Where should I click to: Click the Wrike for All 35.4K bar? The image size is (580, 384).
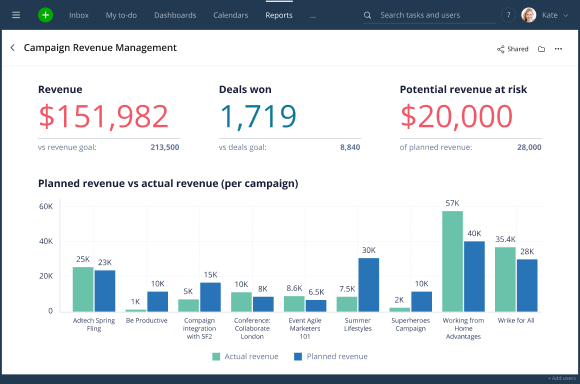tap(505, 279)
